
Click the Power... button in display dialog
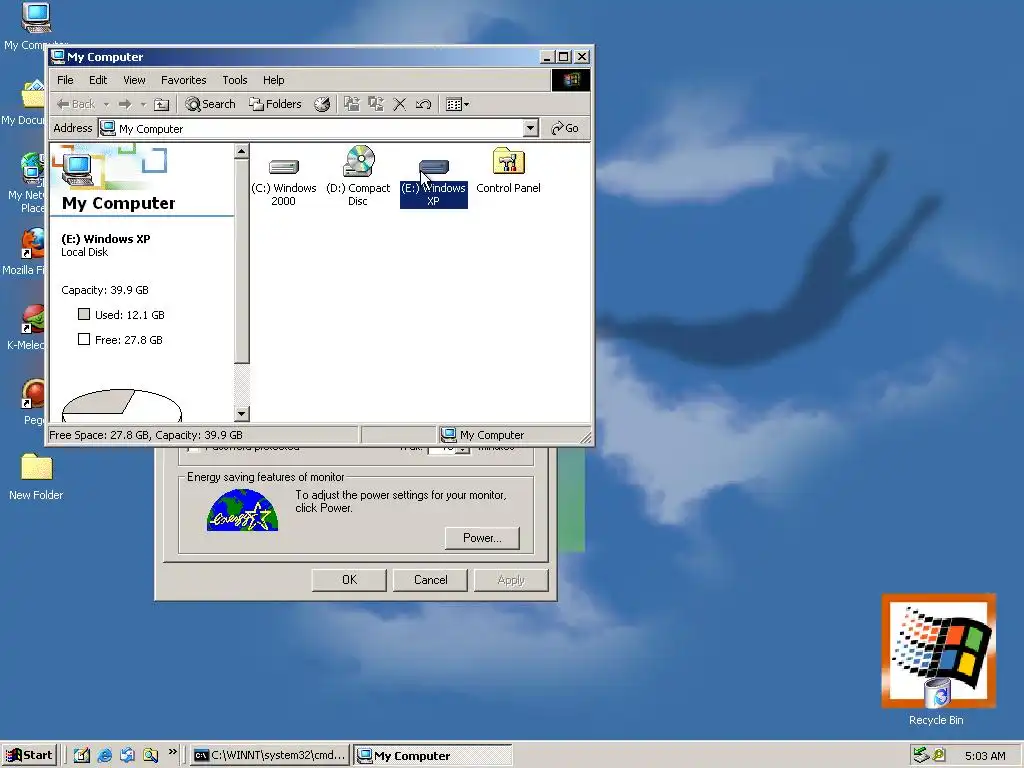point(482,538)
